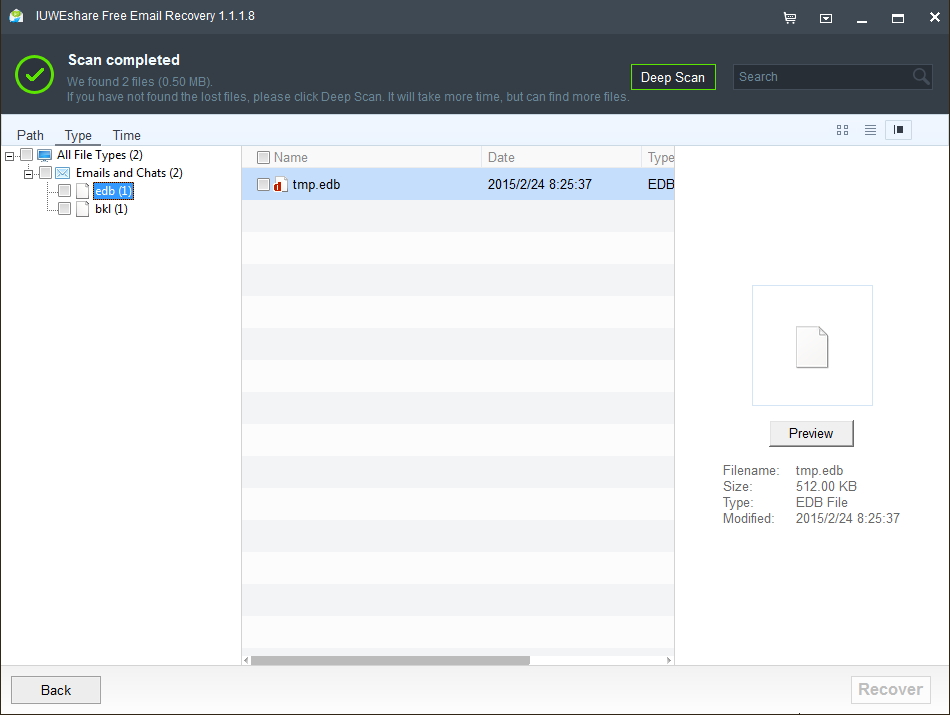Select the All File Types (2) label
Image resolution: width=950 pixels, height=715 pixels.
coord(100,155)
